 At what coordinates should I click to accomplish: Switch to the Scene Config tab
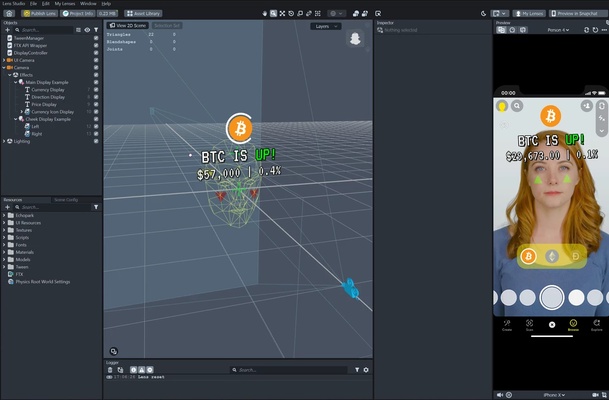(x=66, y=200)
